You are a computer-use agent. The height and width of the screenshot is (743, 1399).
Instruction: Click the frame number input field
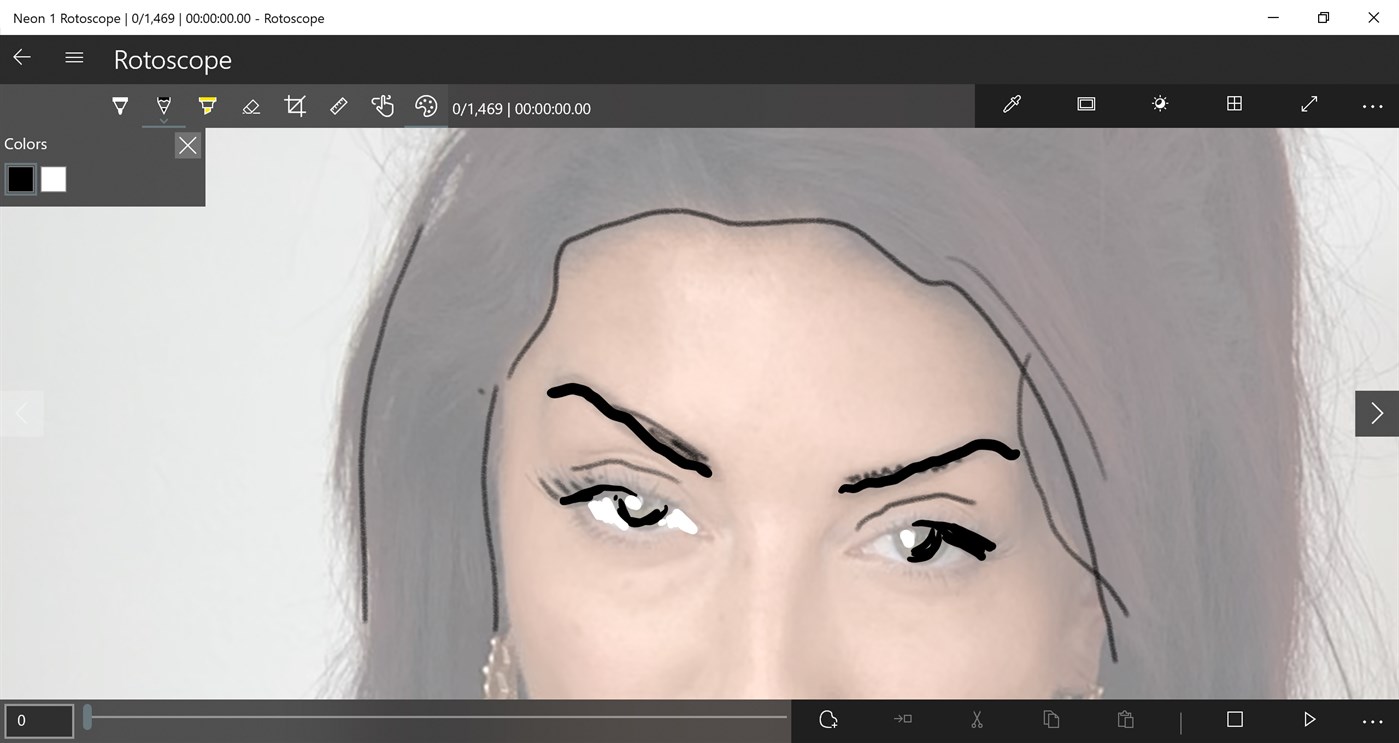pos(40,720)
